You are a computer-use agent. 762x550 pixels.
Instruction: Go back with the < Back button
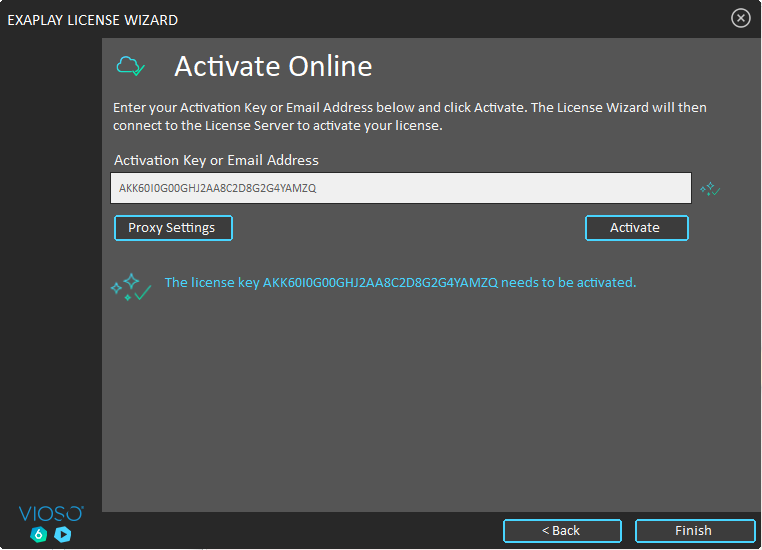(561, 530)
